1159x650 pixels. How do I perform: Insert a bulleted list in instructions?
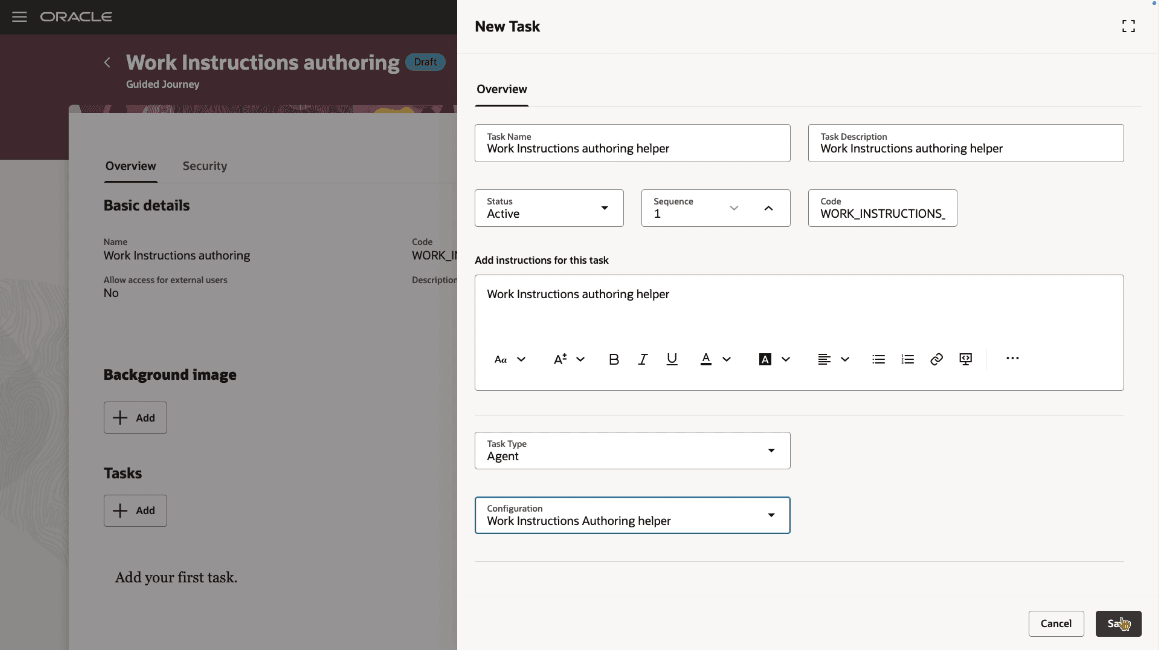pos(878,359)
